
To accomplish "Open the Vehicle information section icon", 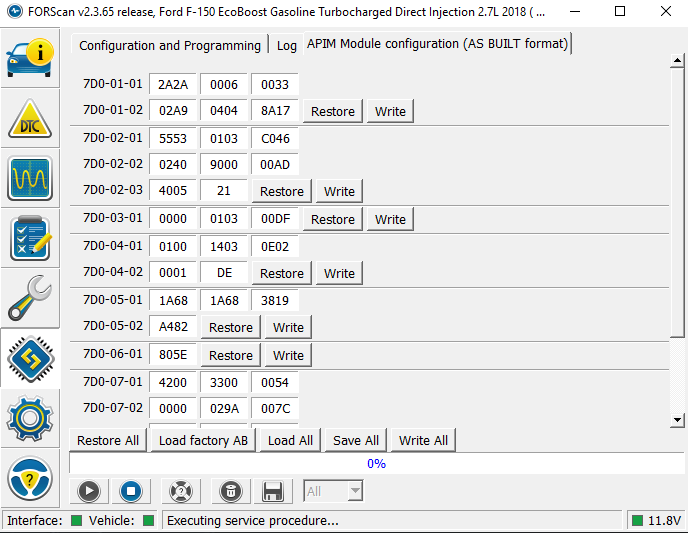I will click(x=30, y=58).
